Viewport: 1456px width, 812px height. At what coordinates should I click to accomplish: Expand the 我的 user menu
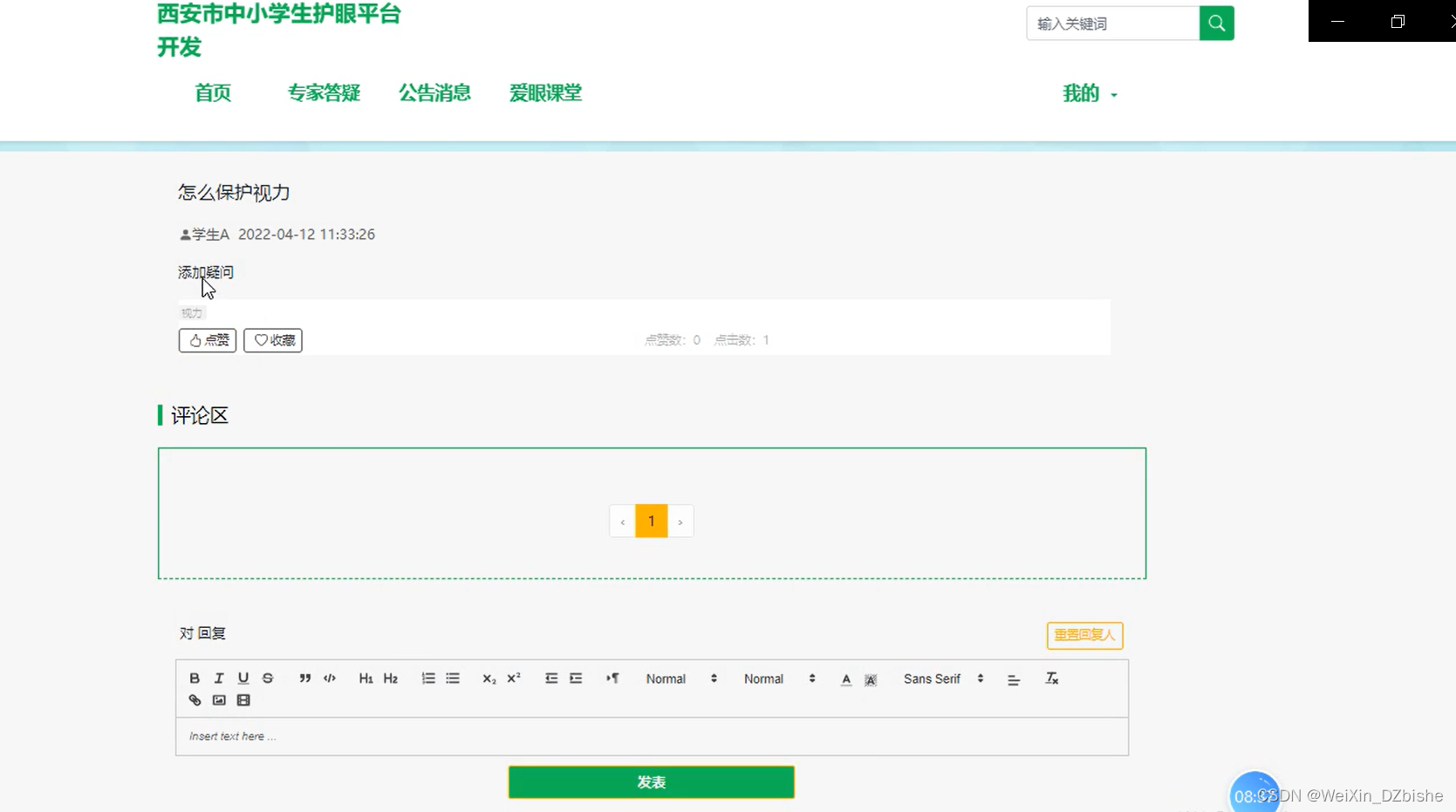tap(1090, 93)
